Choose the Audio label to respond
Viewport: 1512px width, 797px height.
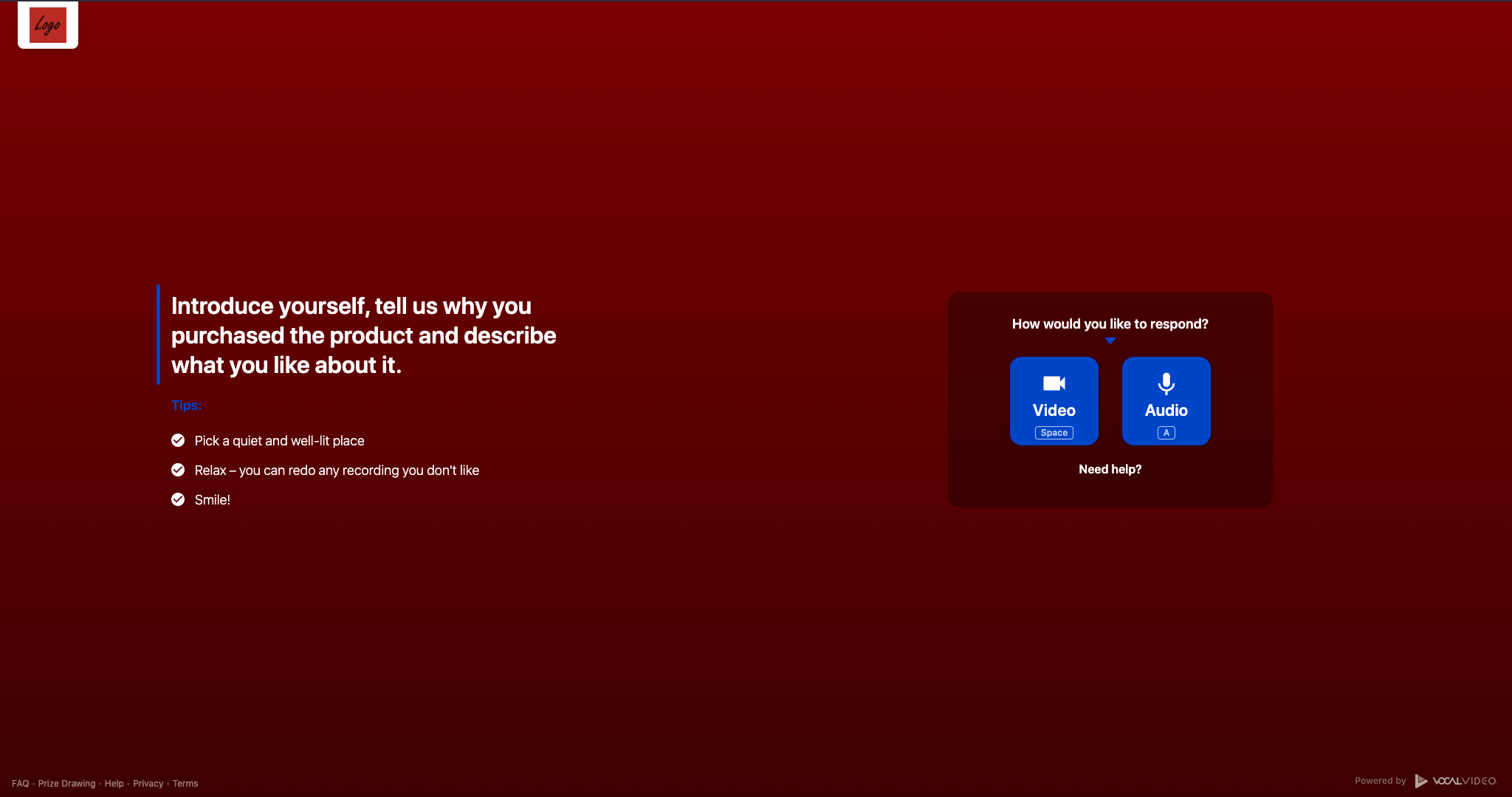coord(1166,410)
